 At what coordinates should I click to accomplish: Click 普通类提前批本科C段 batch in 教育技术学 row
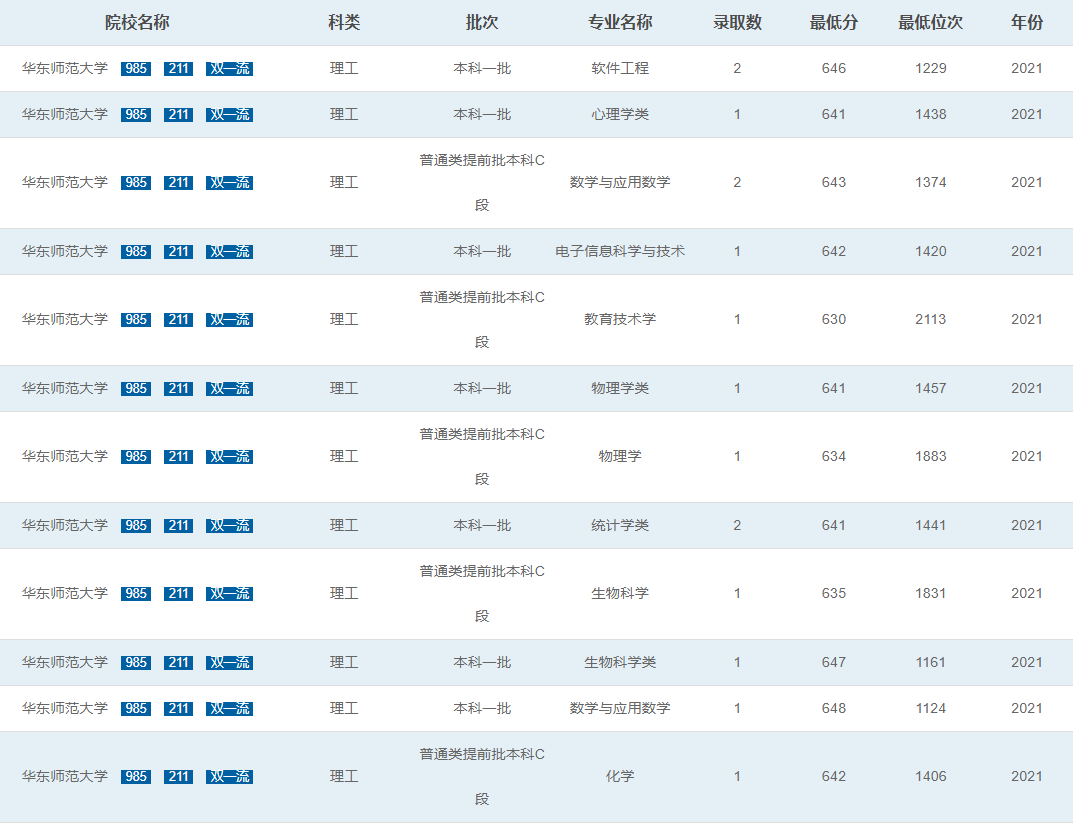pos(482,320)
